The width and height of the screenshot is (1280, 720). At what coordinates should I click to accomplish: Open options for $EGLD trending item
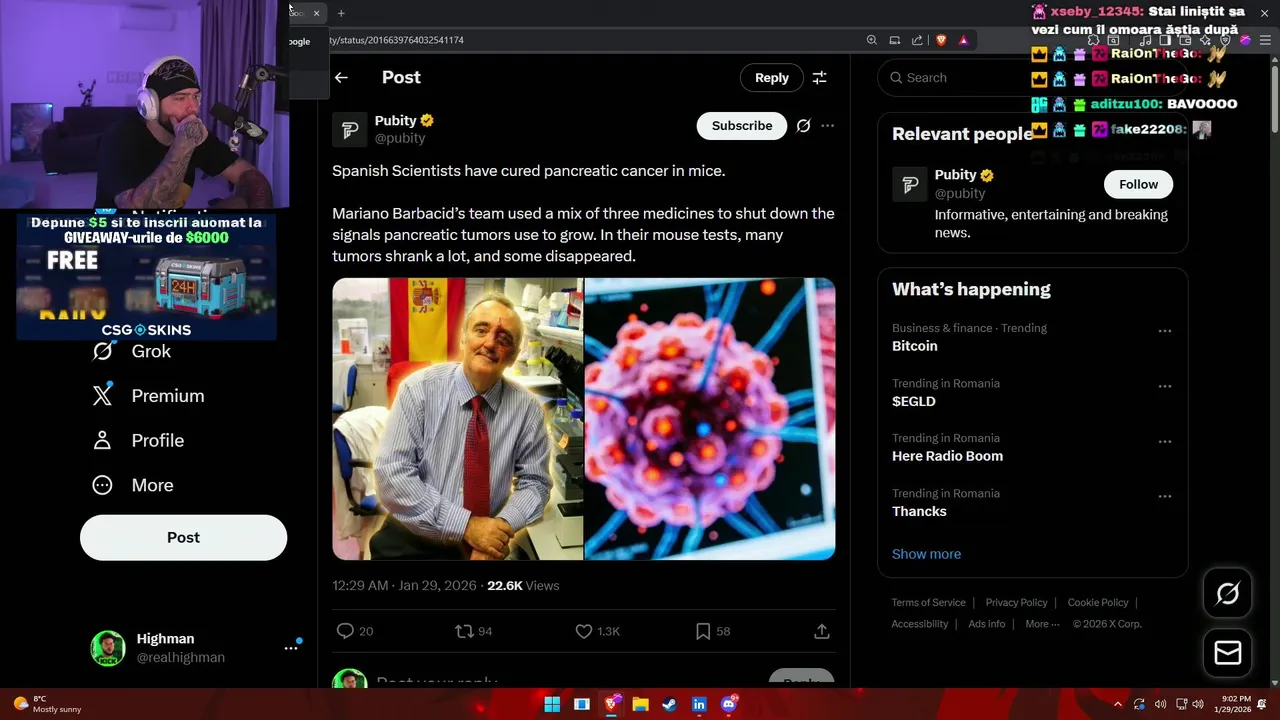[1164, 386]
